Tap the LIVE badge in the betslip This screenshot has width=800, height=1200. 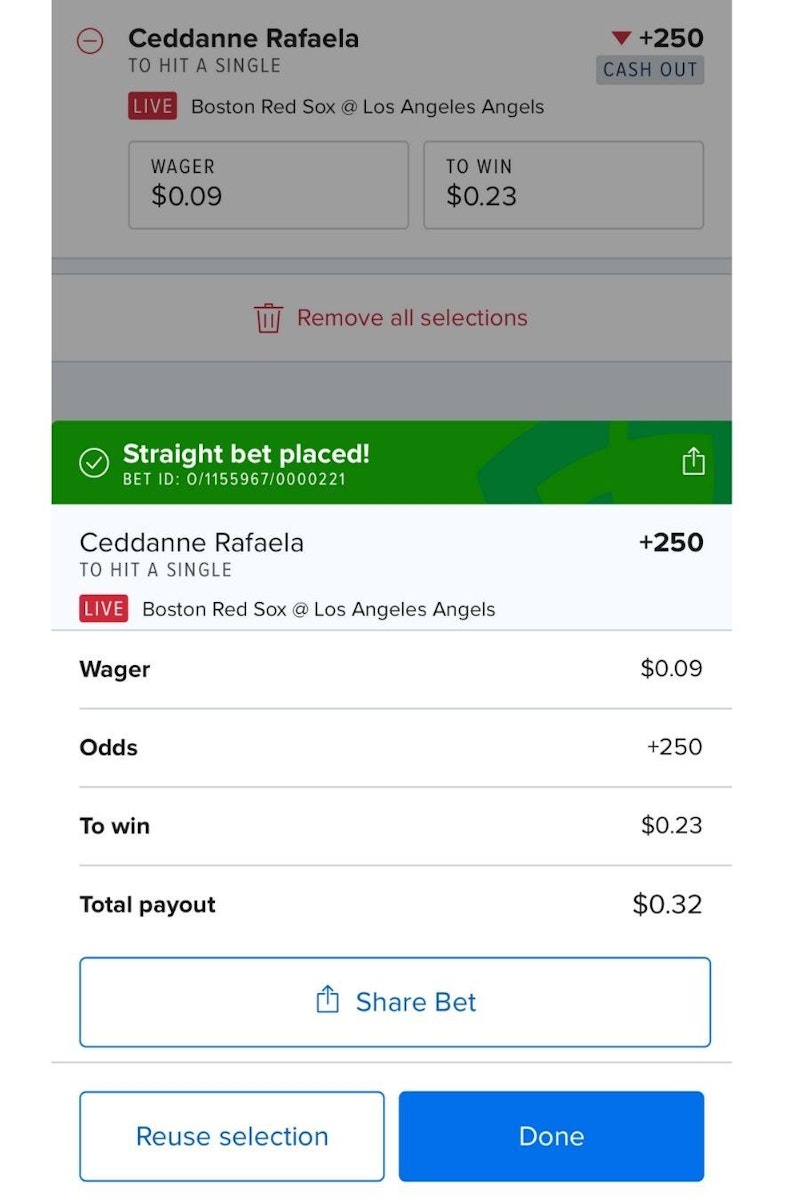coord(152,107)
